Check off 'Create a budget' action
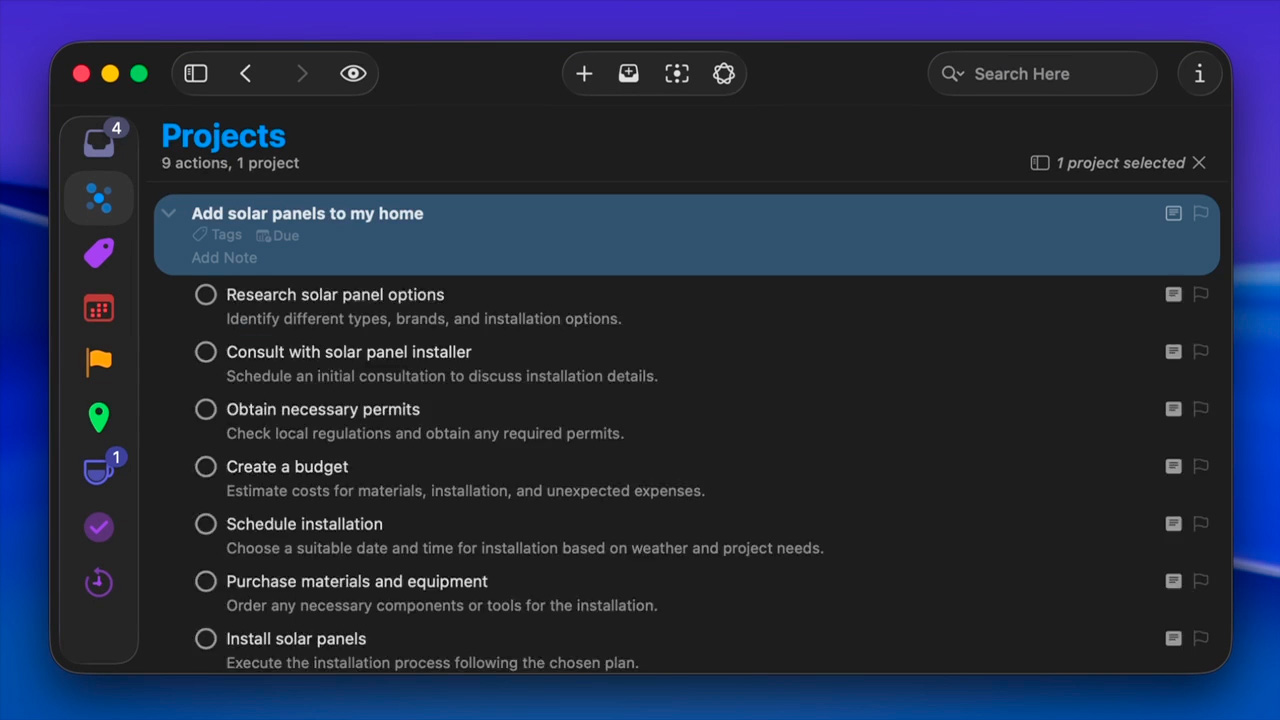1280x720 pixels. (x=206, y=467)
